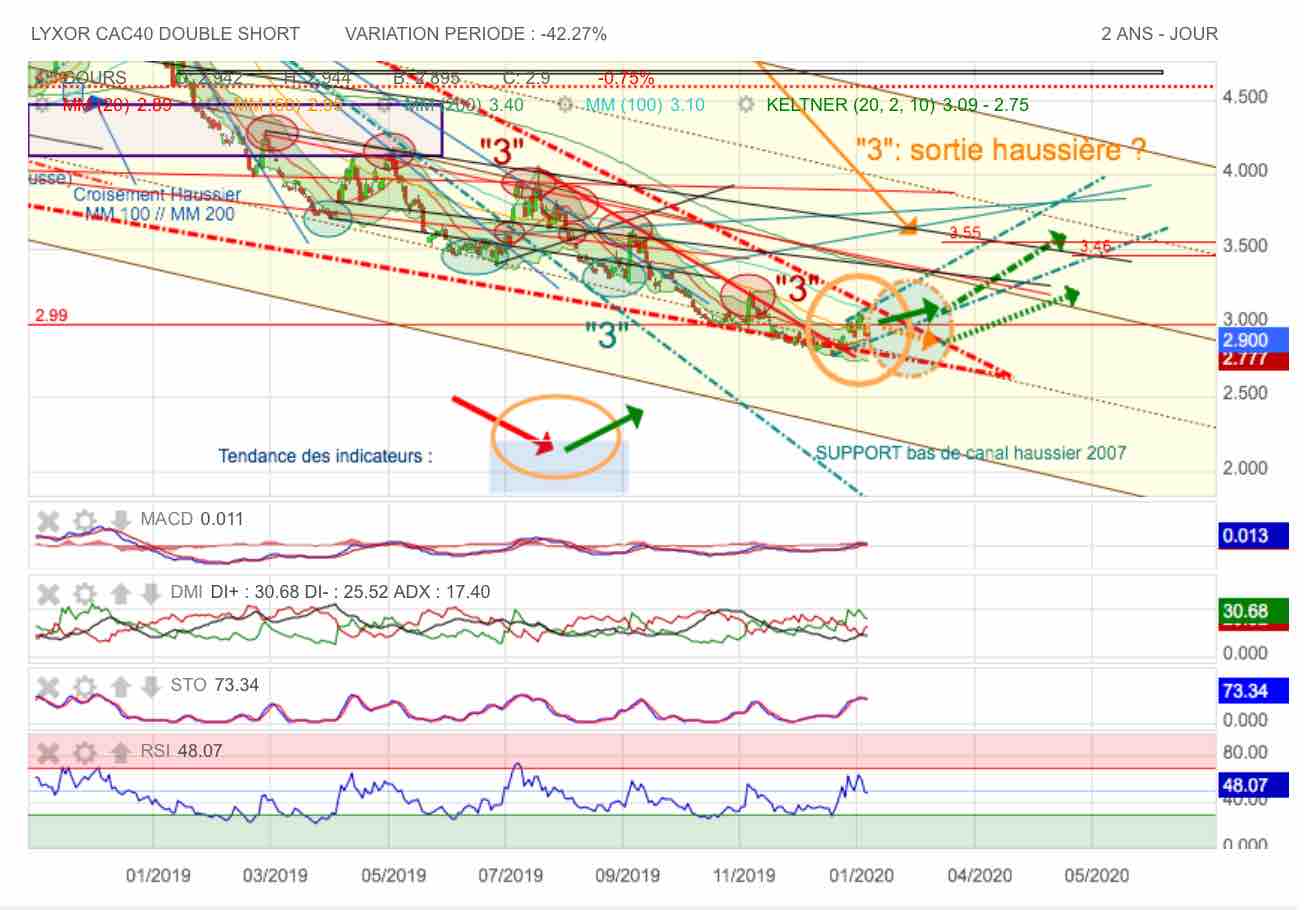This screenshot has height=910, width=1304.
Task: Move the DMI panel up
Action: [x=120, y=593]
